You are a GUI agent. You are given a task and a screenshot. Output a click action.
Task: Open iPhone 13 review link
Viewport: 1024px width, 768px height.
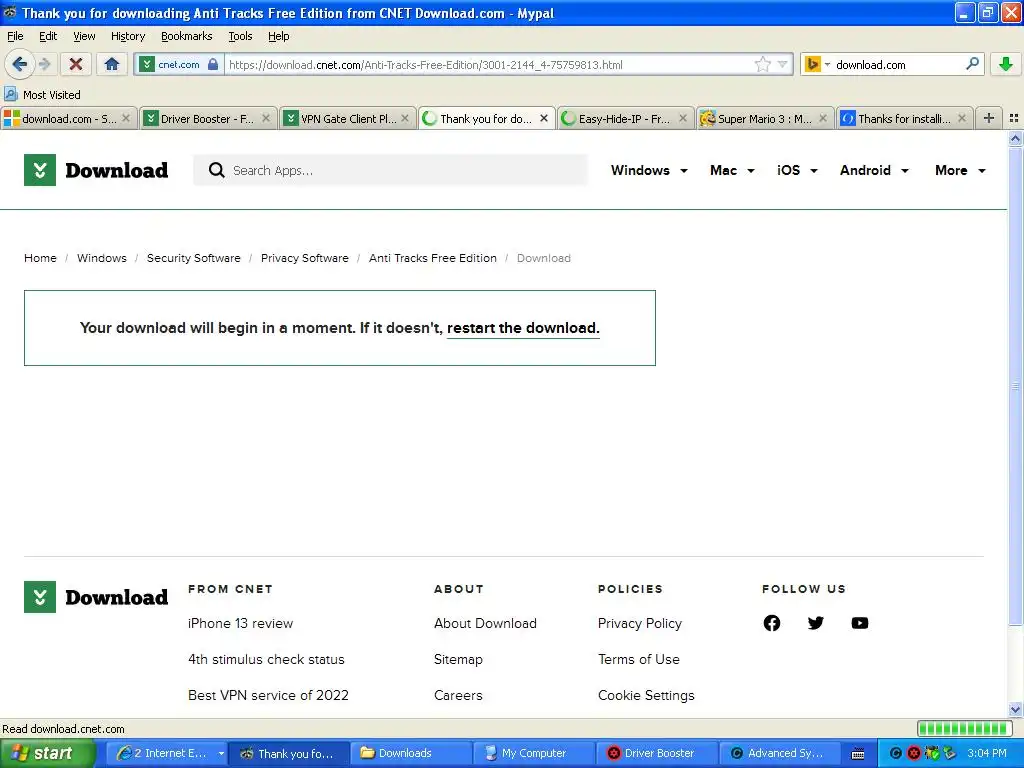coord(240,623)
